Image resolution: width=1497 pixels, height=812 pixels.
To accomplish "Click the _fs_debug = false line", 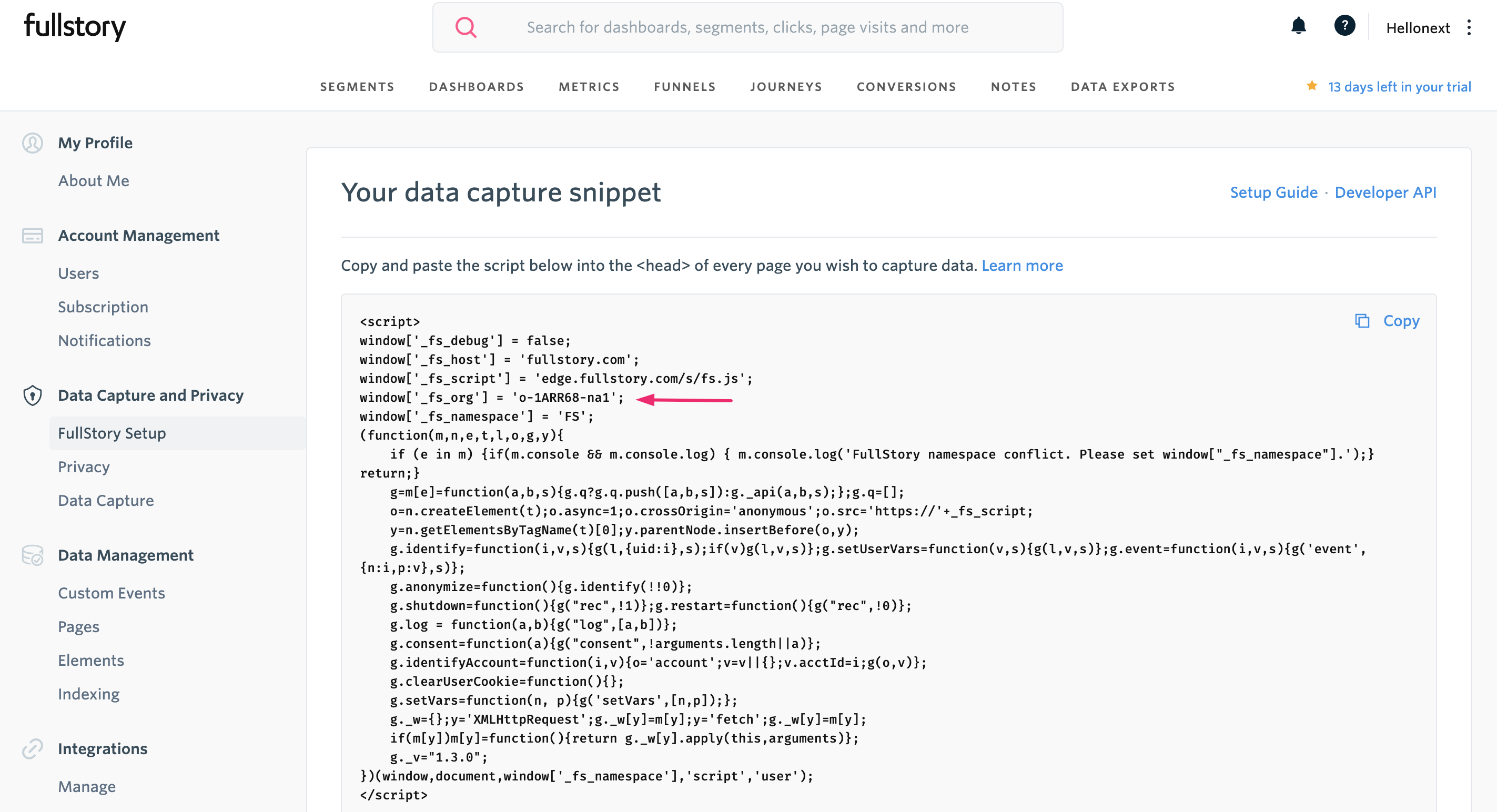I will [x=465, y=340].
